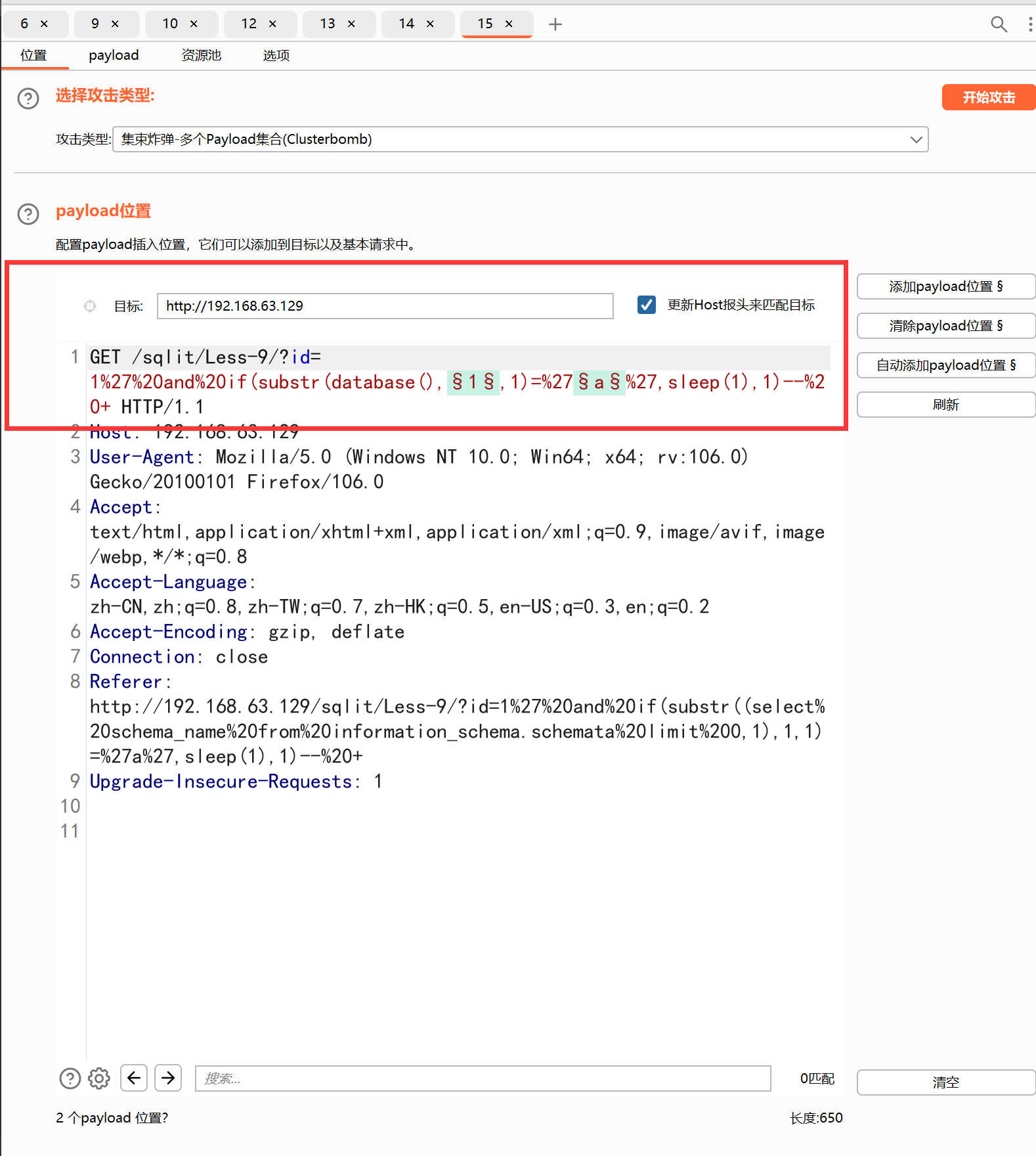This screenshot has width=1036, height=1156.
Task: Focus the 目标 URL input field
Action: 385,306
